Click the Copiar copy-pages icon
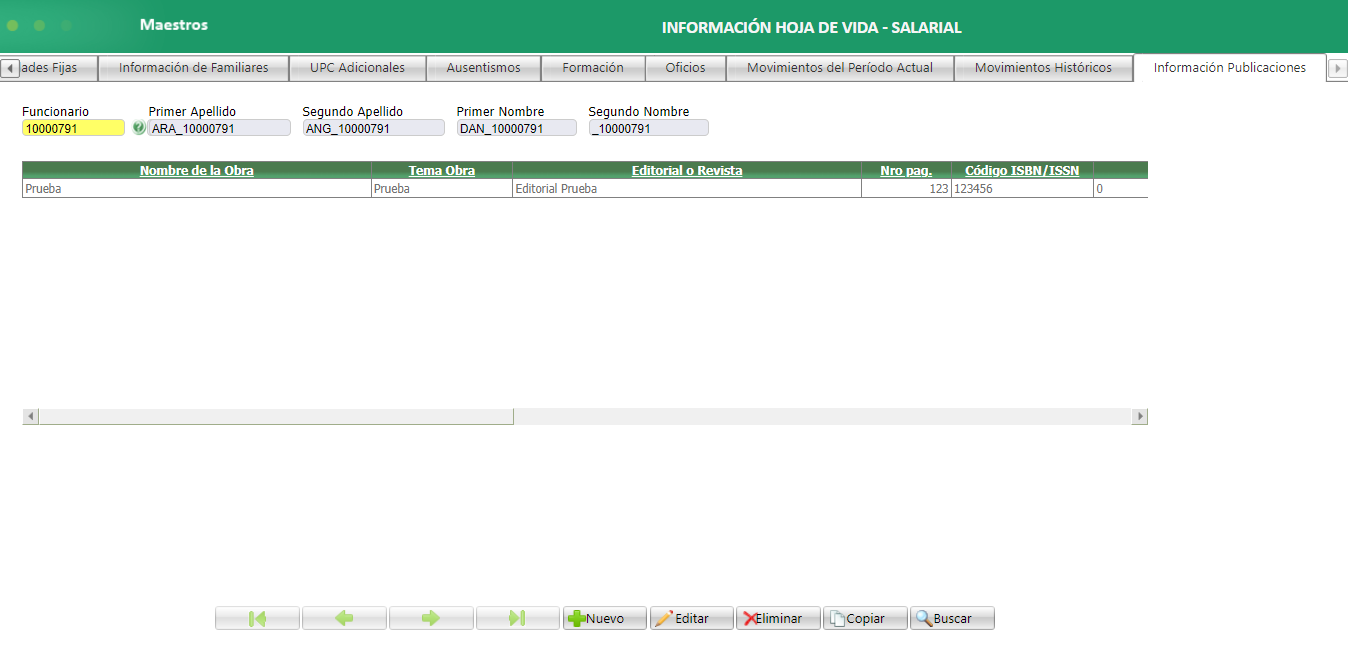The image size is (1348, 652). [836, 617]
